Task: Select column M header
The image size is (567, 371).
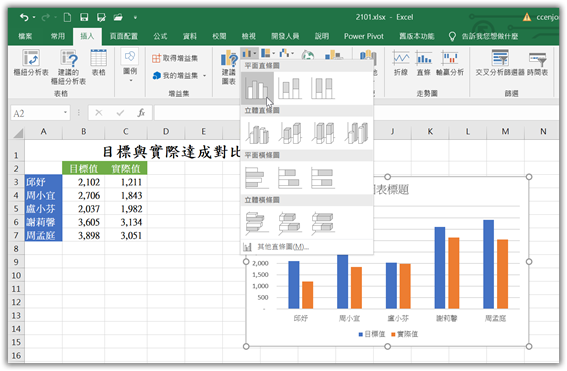Action: [x=506, y=132]
